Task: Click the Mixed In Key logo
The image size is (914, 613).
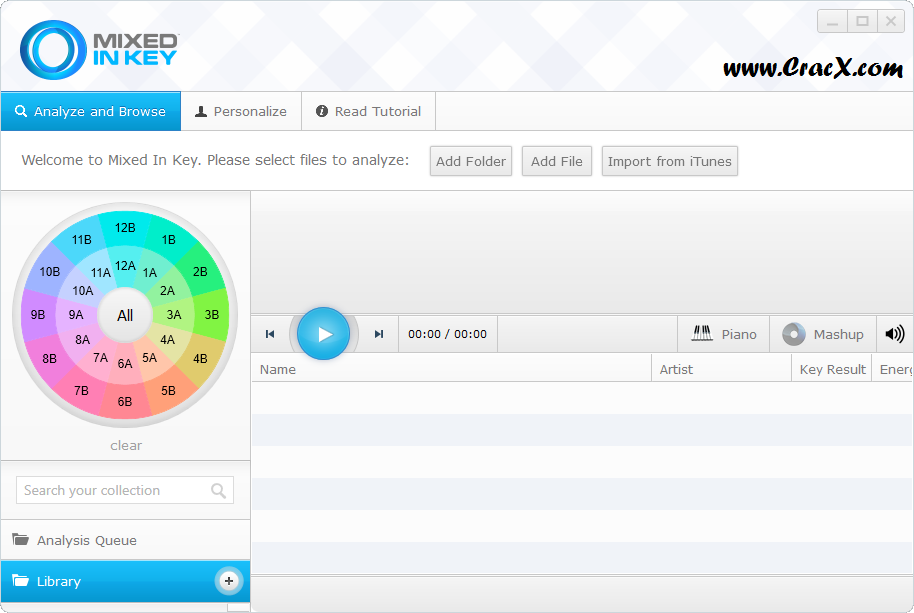Action: 99,50
